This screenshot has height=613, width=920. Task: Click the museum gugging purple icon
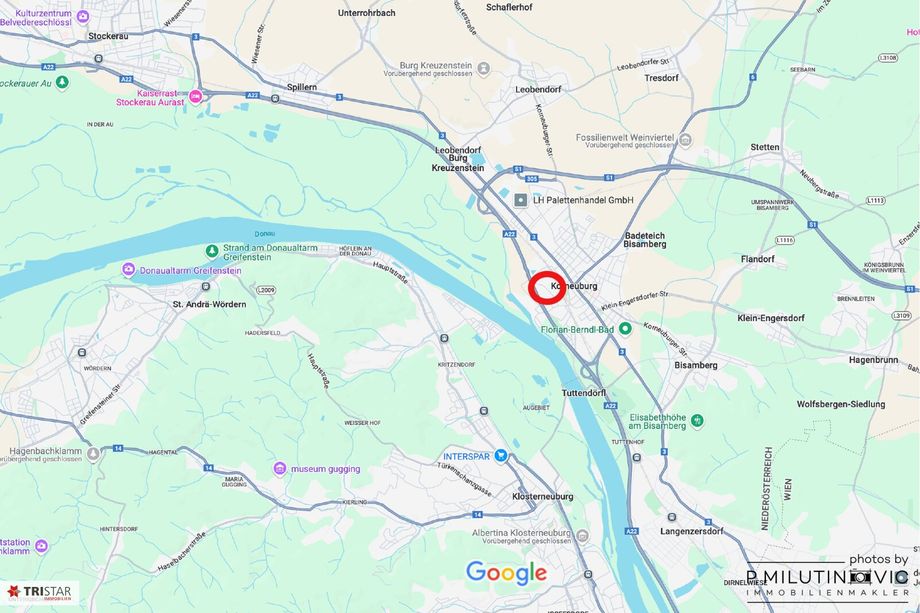pos(280,468)
